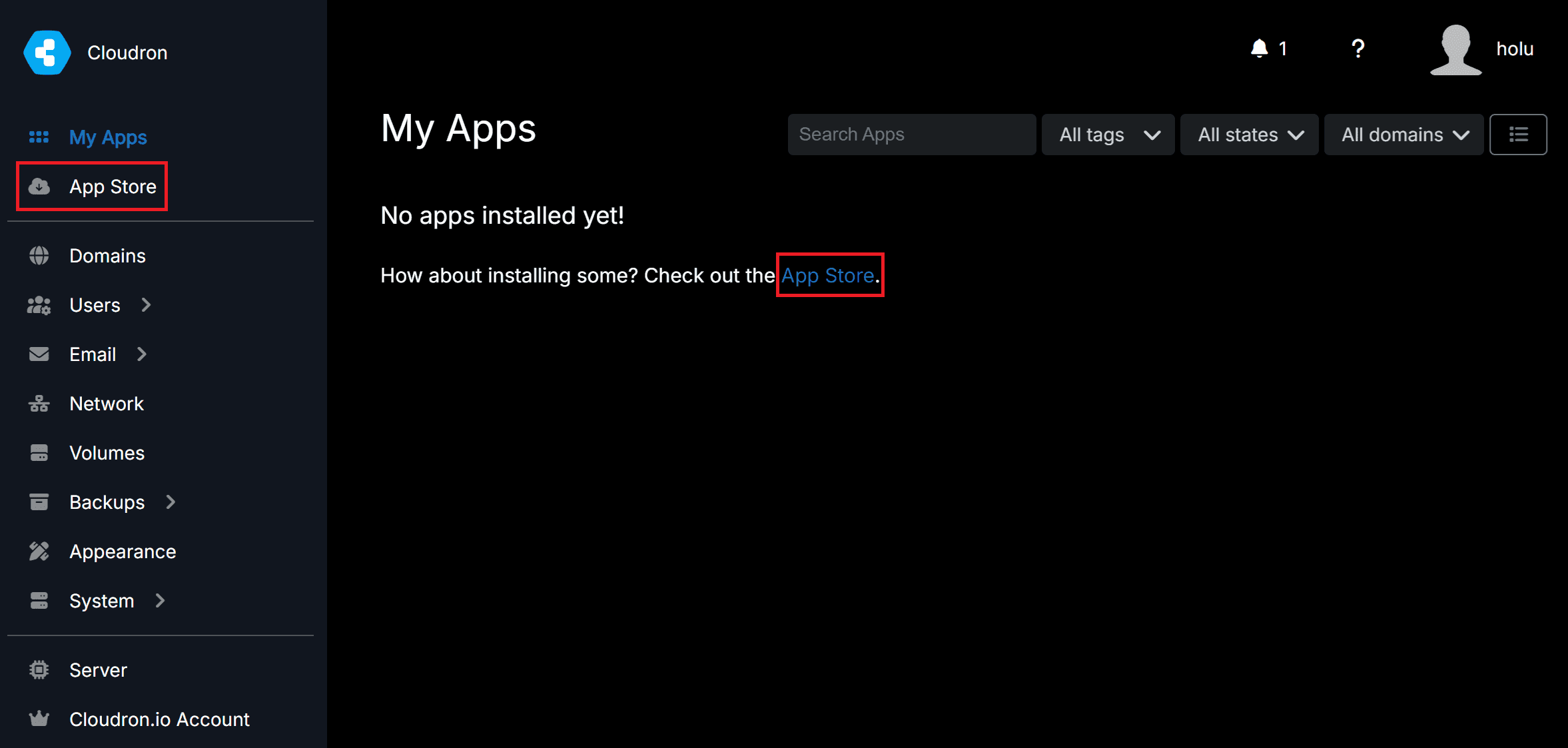This screenshot has width=1568, height=748.
Task: Click the Volumes drive icon
Action: point(39,453)
